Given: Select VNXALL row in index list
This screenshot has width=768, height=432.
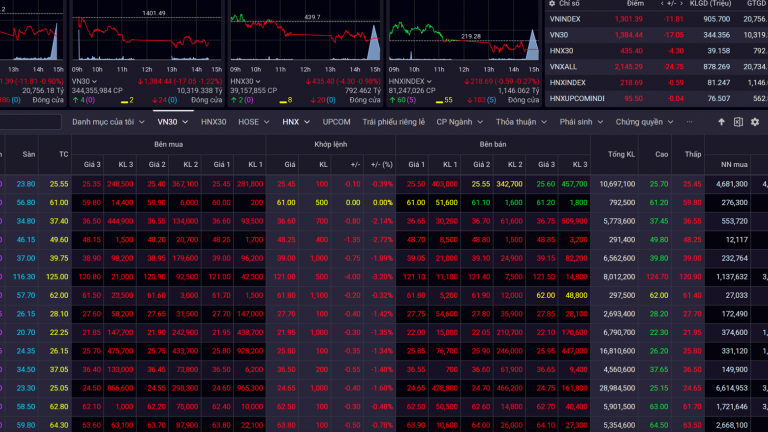Looking at the screenshot, I should click(656, 67).
